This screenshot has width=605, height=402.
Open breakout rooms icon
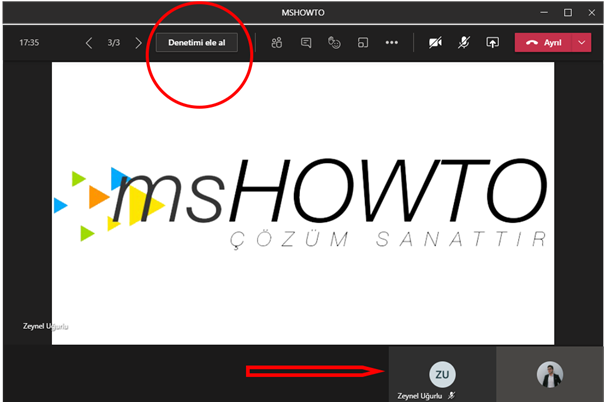363,42
